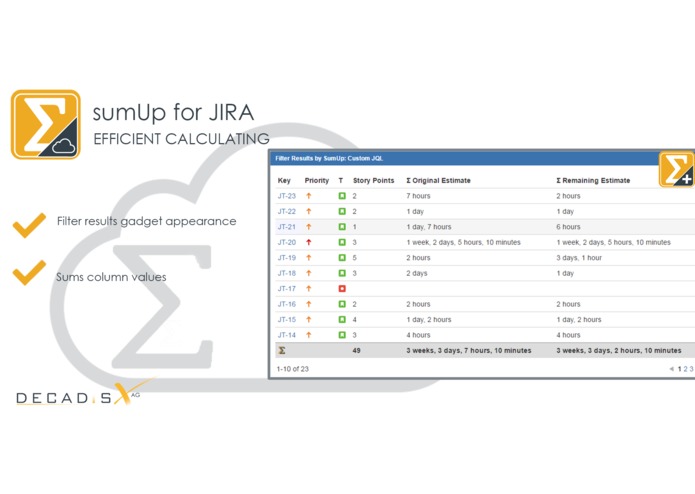Click the sigma icon in the totals row
Viewport: 695px width, 494px height.
pyautogui.click(x=282, y=350)
